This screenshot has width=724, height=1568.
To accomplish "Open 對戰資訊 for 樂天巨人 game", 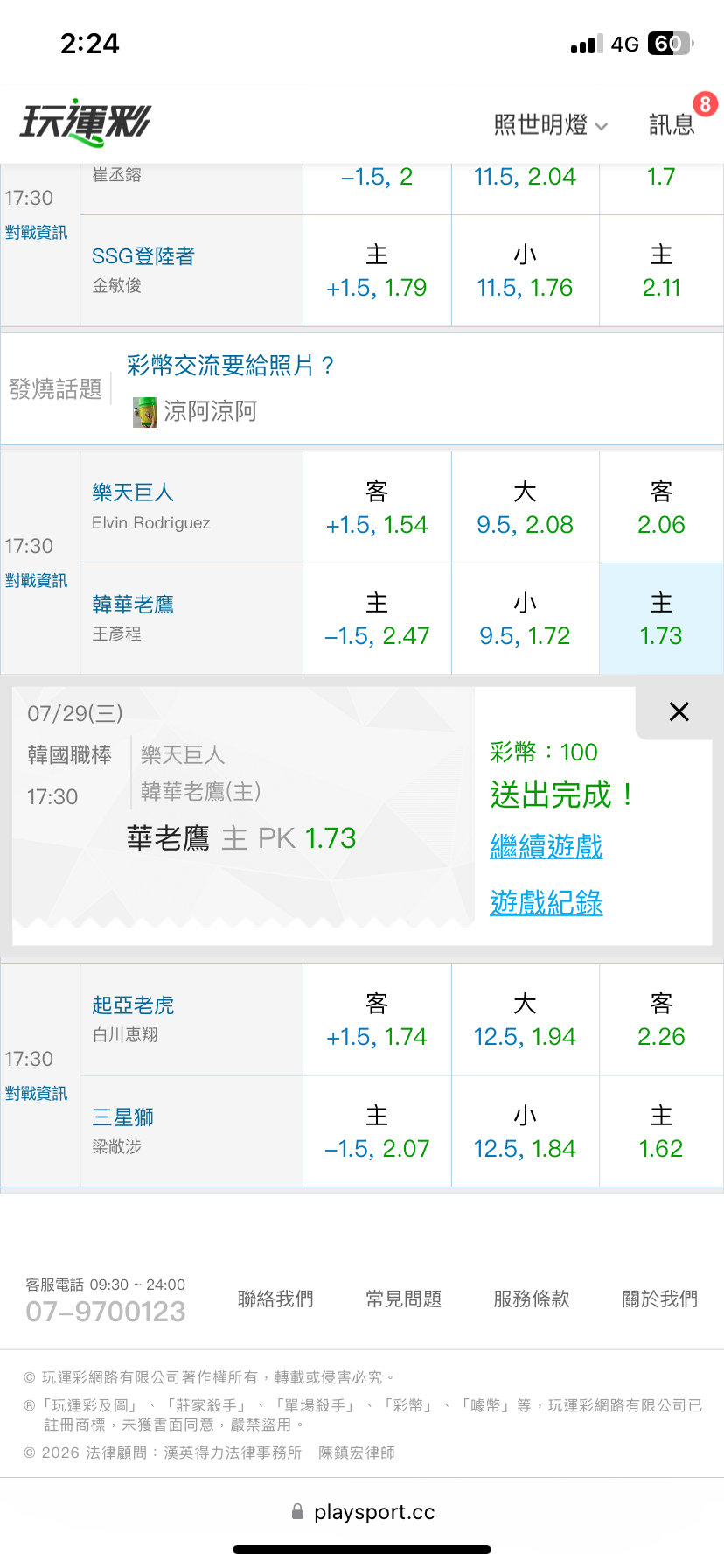I will coord(36,581).
